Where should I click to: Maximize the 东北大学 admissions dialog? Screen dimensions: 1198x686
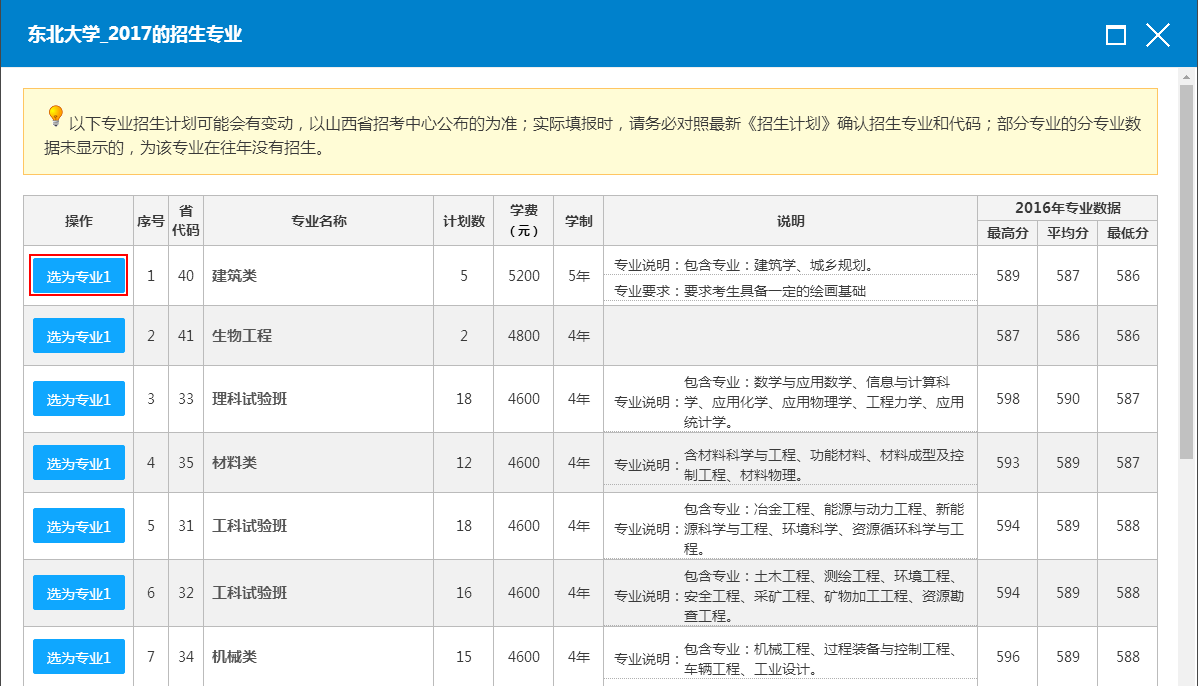coord(1116,36)
